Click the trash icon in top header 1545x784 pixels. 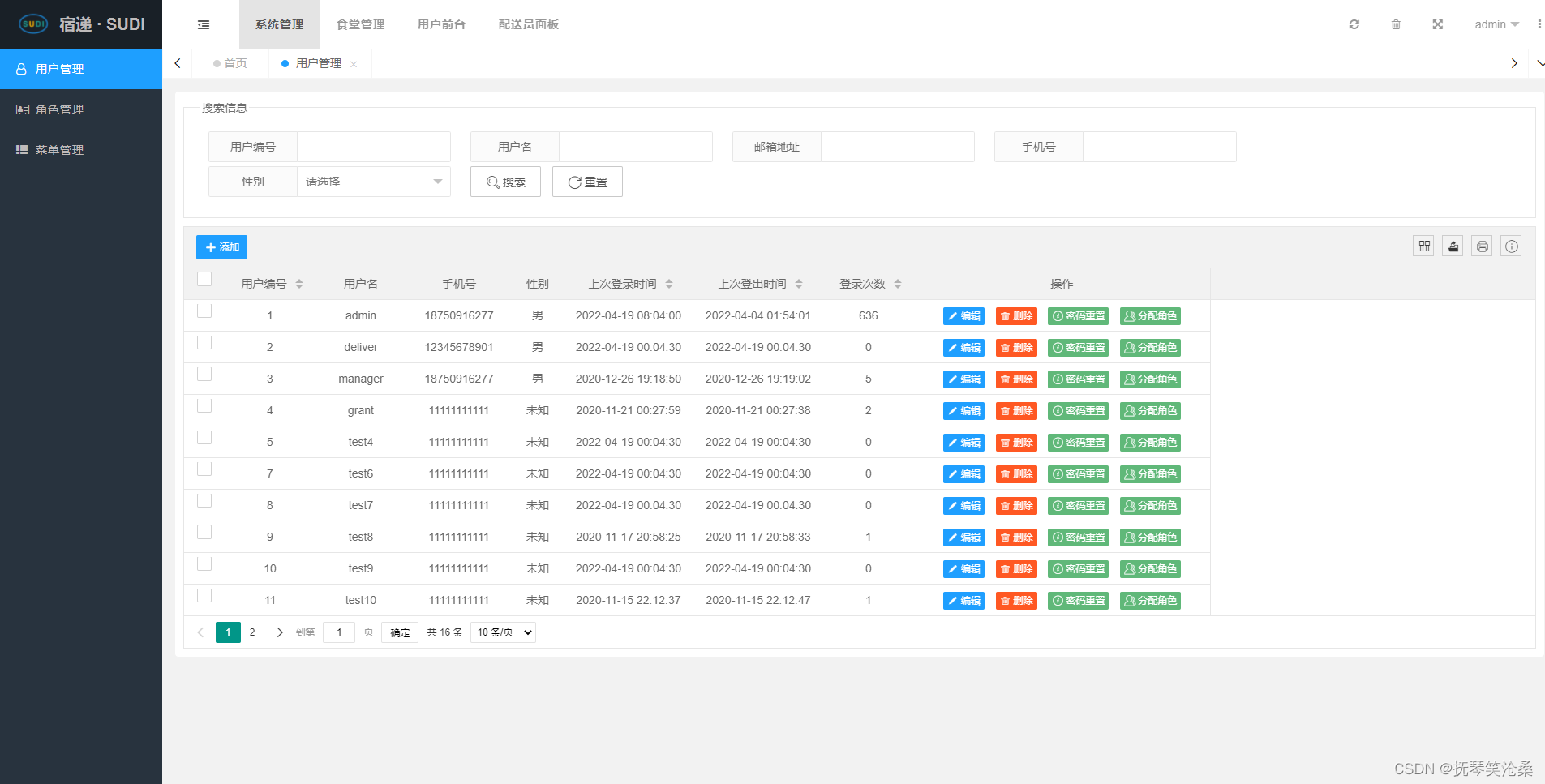(1396, 24)
